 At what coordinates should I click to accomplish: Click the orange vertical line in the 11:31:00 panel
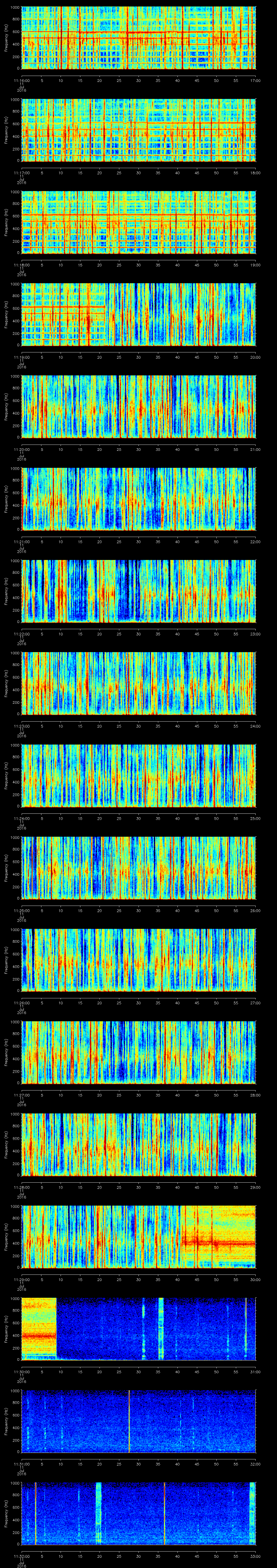tap(129, 1421)
